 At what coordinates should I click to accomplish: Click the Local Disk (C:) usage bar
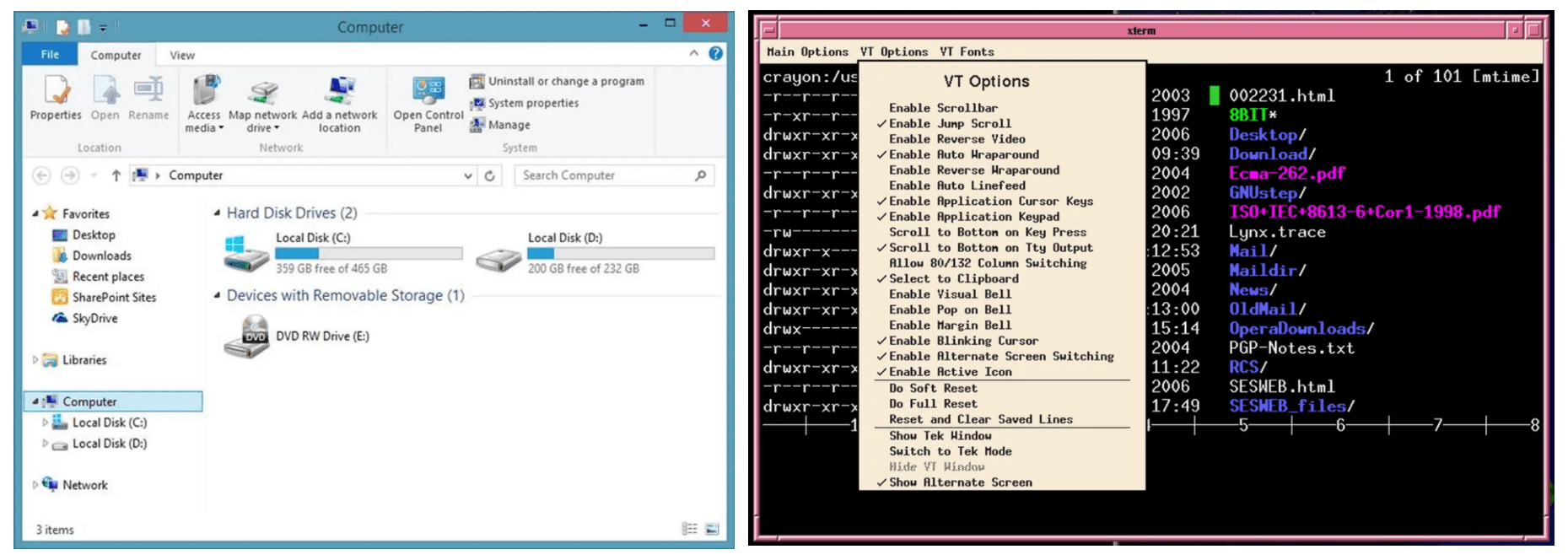(369, 253)
